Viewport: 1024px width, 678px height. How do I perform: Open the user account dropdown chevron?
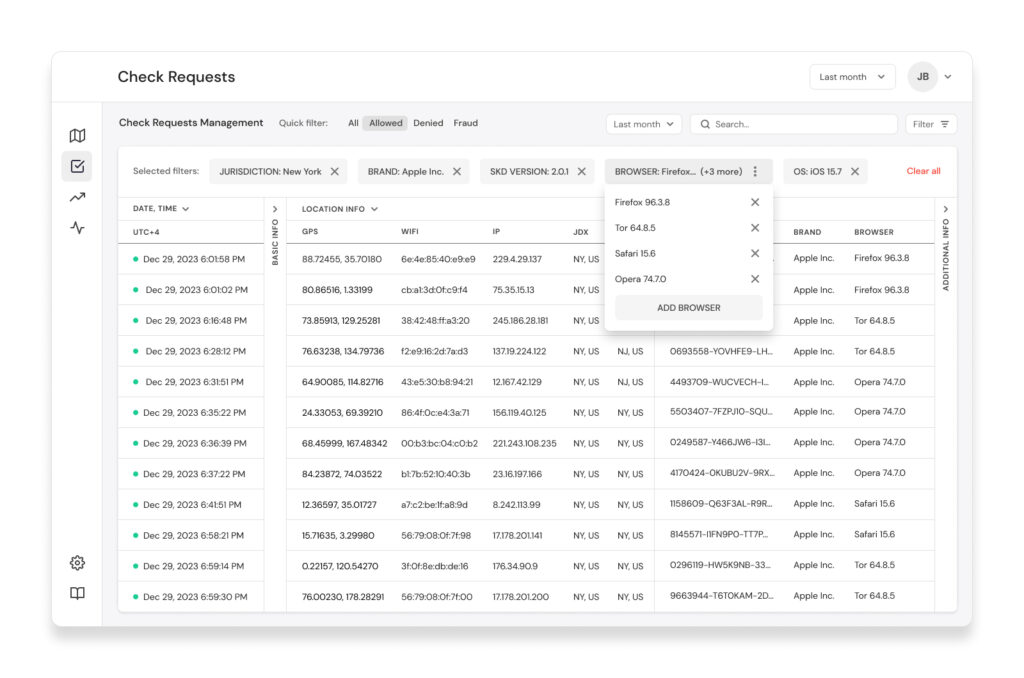948,76
